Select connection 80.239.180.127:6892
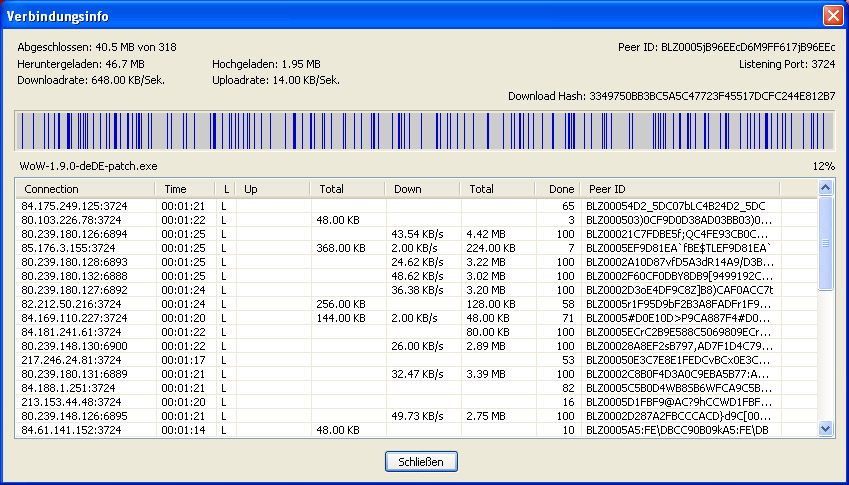The image size is (849, 485). [x=416, y=290]
